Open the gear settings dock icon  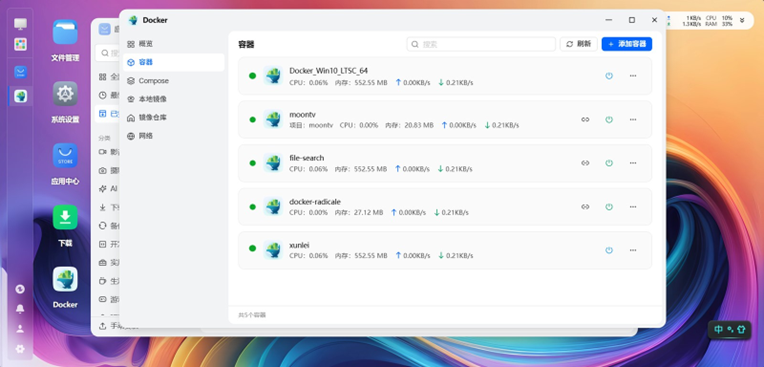pos(20,349)
